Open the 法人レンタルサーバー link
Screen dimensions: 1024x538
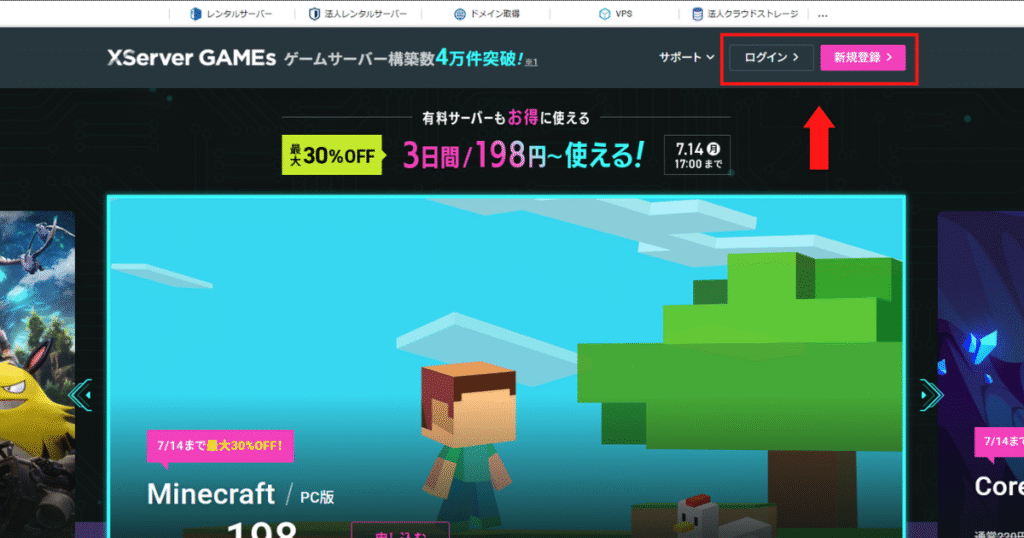click(357, 14)
